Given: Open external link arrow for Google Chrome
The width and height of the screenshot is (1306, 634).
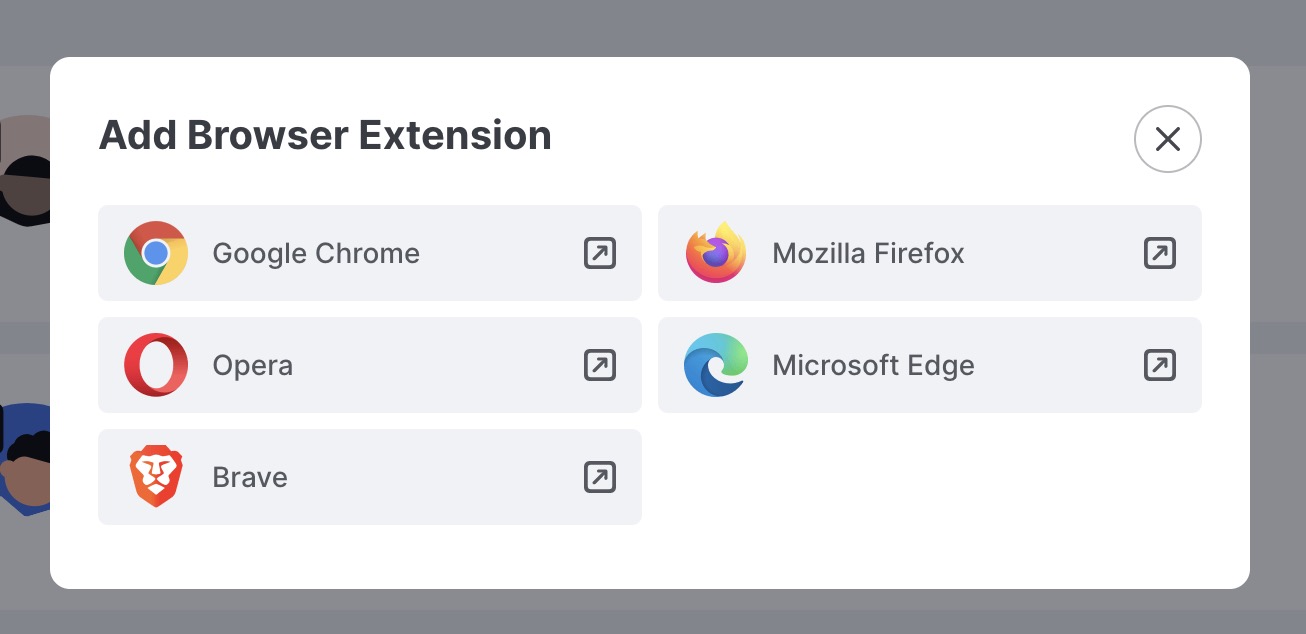Looking at the screenshot, I should pyautogui.click(x=600, y=253).
